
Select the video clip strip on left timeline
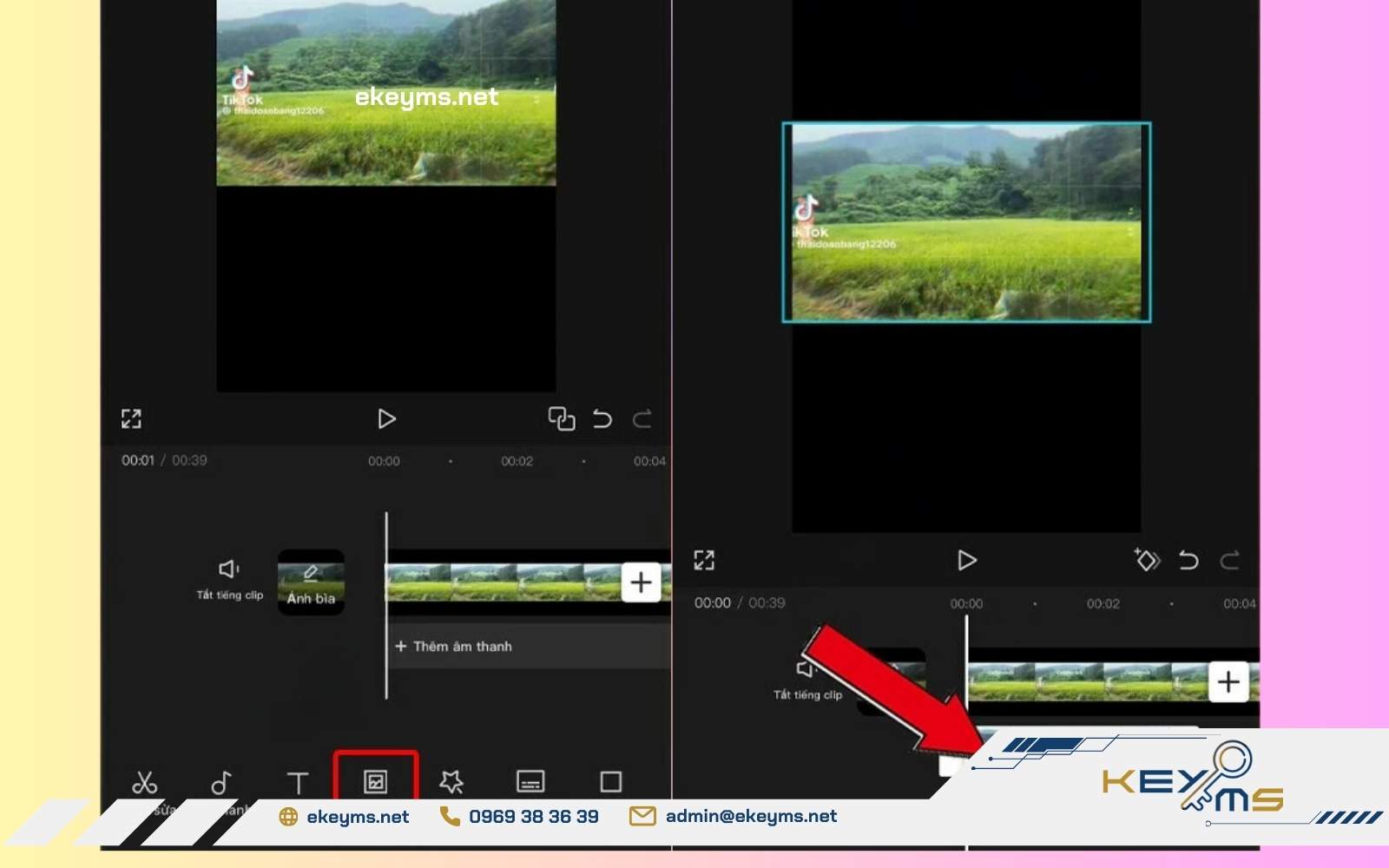(x=504, y=582)
